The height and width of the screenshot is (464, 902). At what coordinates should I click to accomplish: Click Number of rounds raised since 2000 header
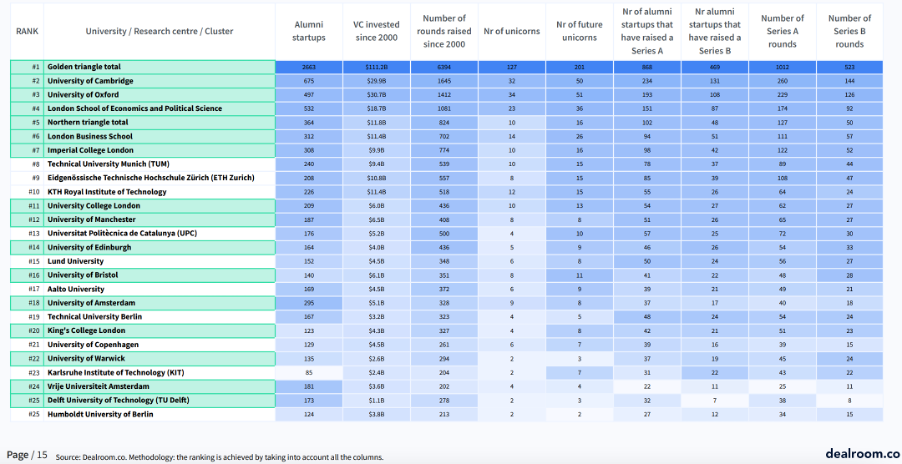click(444, 31)
